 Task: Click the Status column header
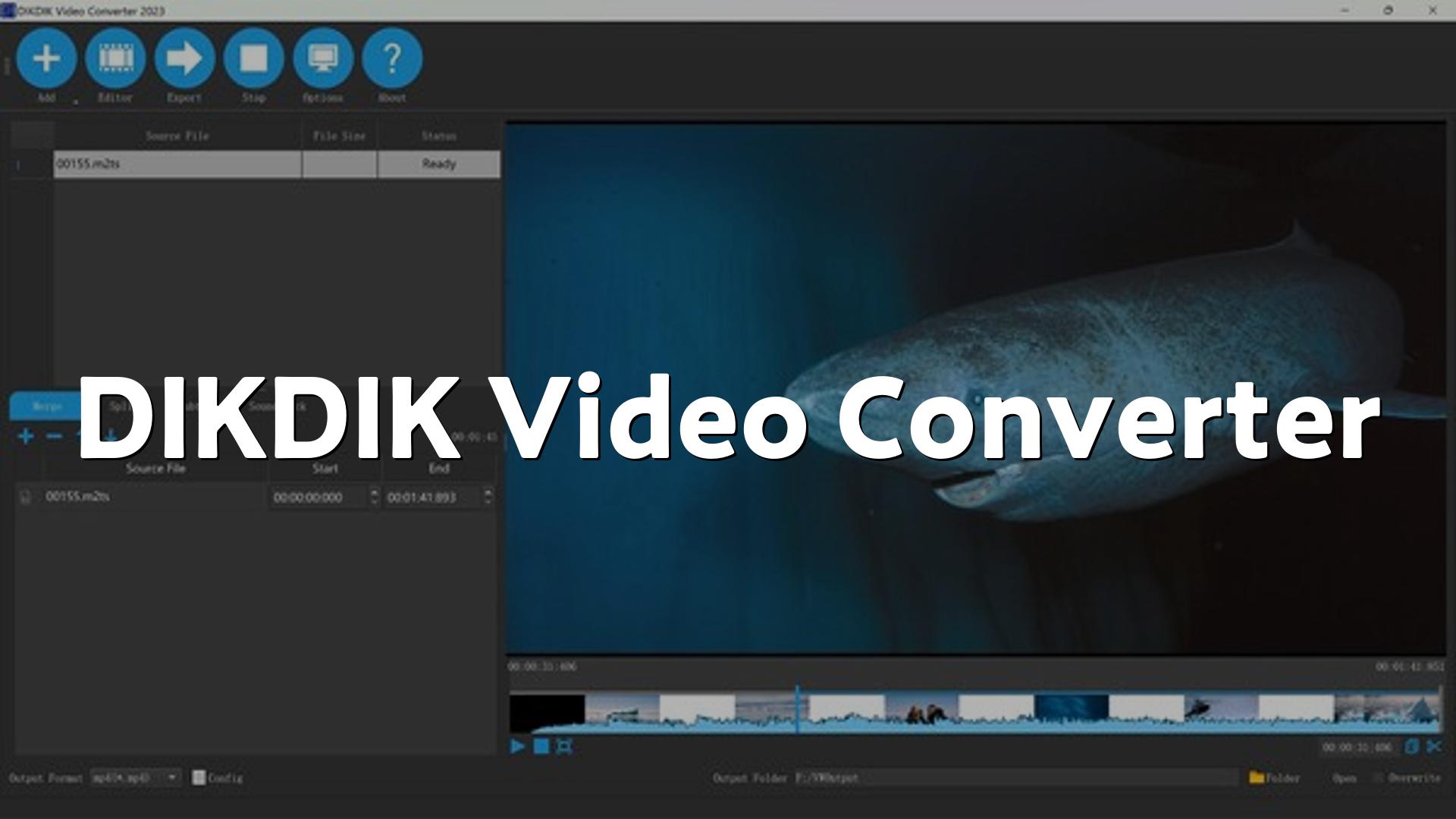click(439, 136)
